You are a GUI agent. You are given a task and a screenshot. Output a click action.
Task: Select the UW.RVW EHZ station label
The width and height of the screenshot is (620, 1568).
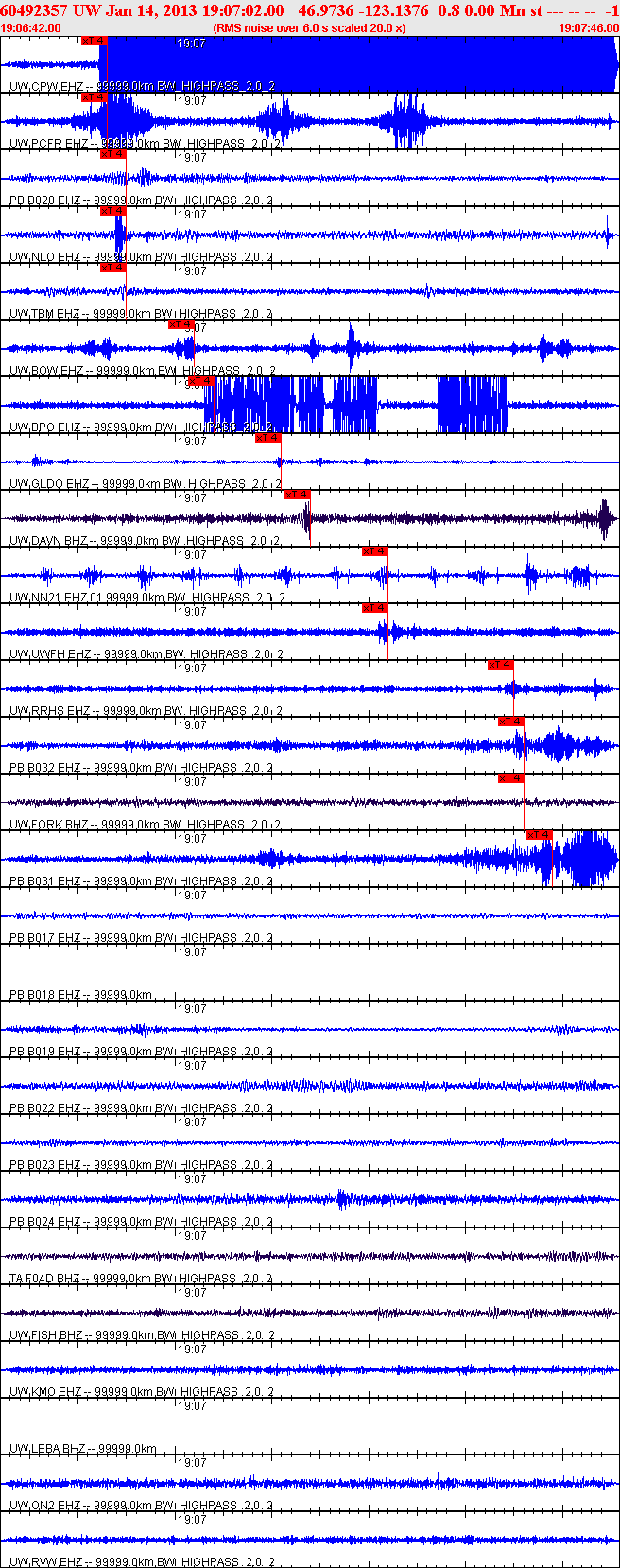(x=45, y=1562)
